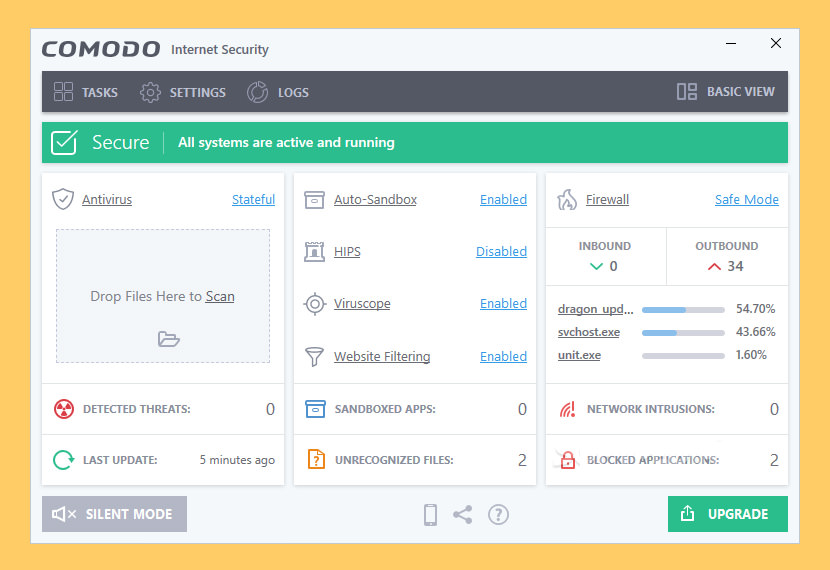This screenshot has height=570, width=830.
Task: Click the dragon_upd traffic bar
Action: pos(683,310)
